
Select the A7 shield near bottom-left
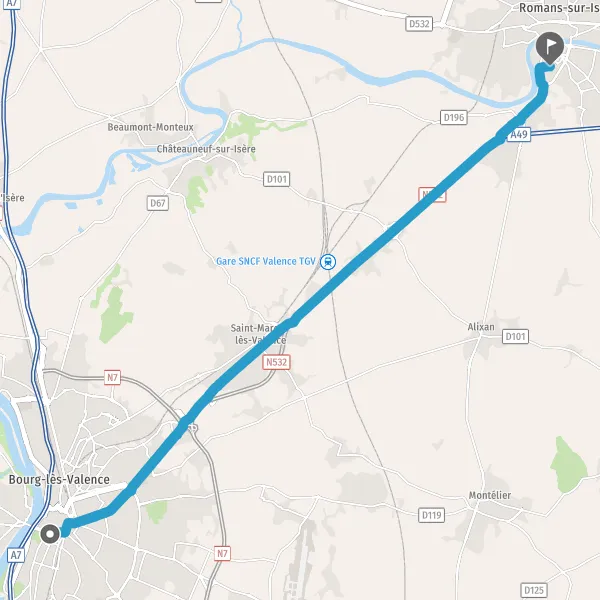click(x=16, y=555)
